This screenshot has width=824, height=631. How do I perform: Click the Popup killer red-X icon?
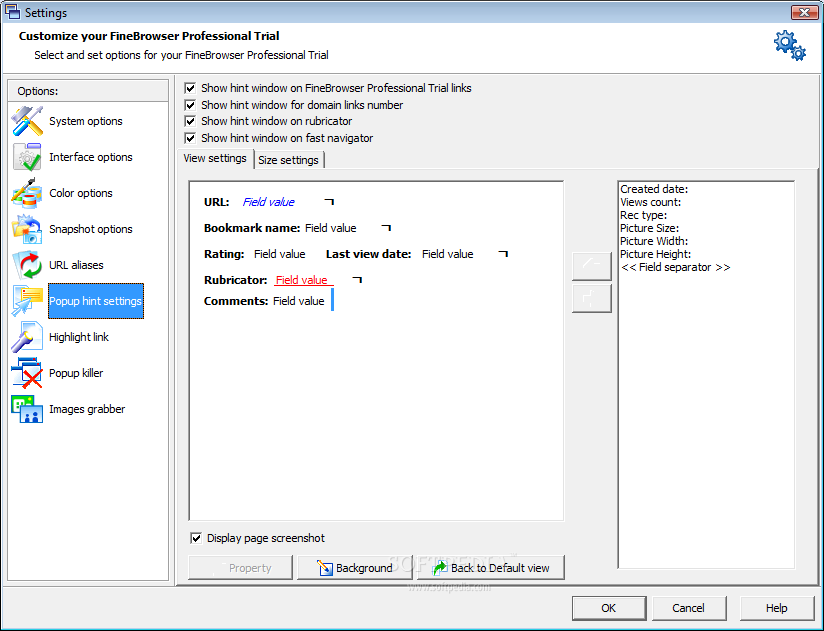27,373
